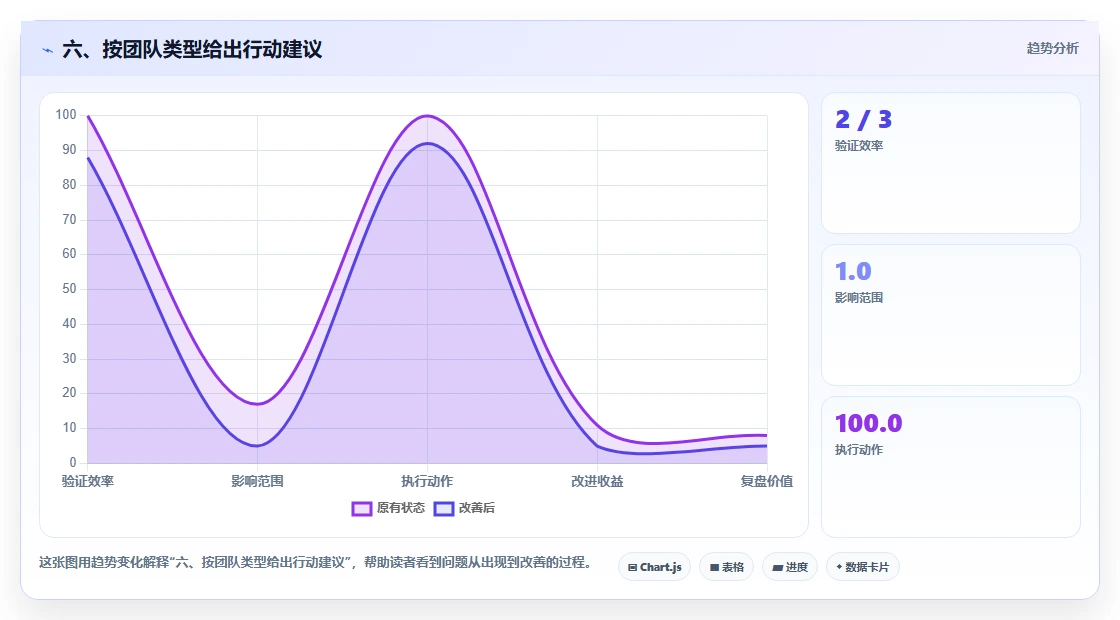
Task: Click the section title 六、按团队类型给出行动建议
Action: click(192, 49)
